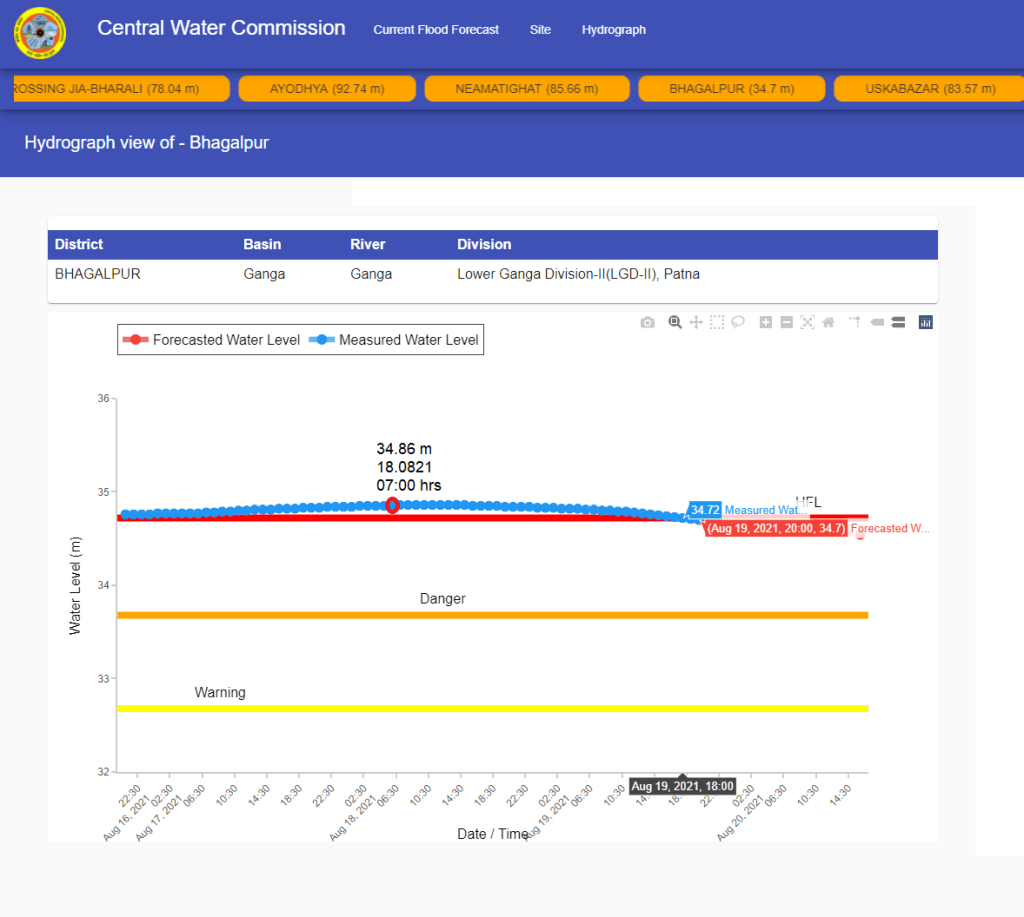Screen dimensions: 1024x917
Task: Open the Plotly logo link icon
Action: 925,322
